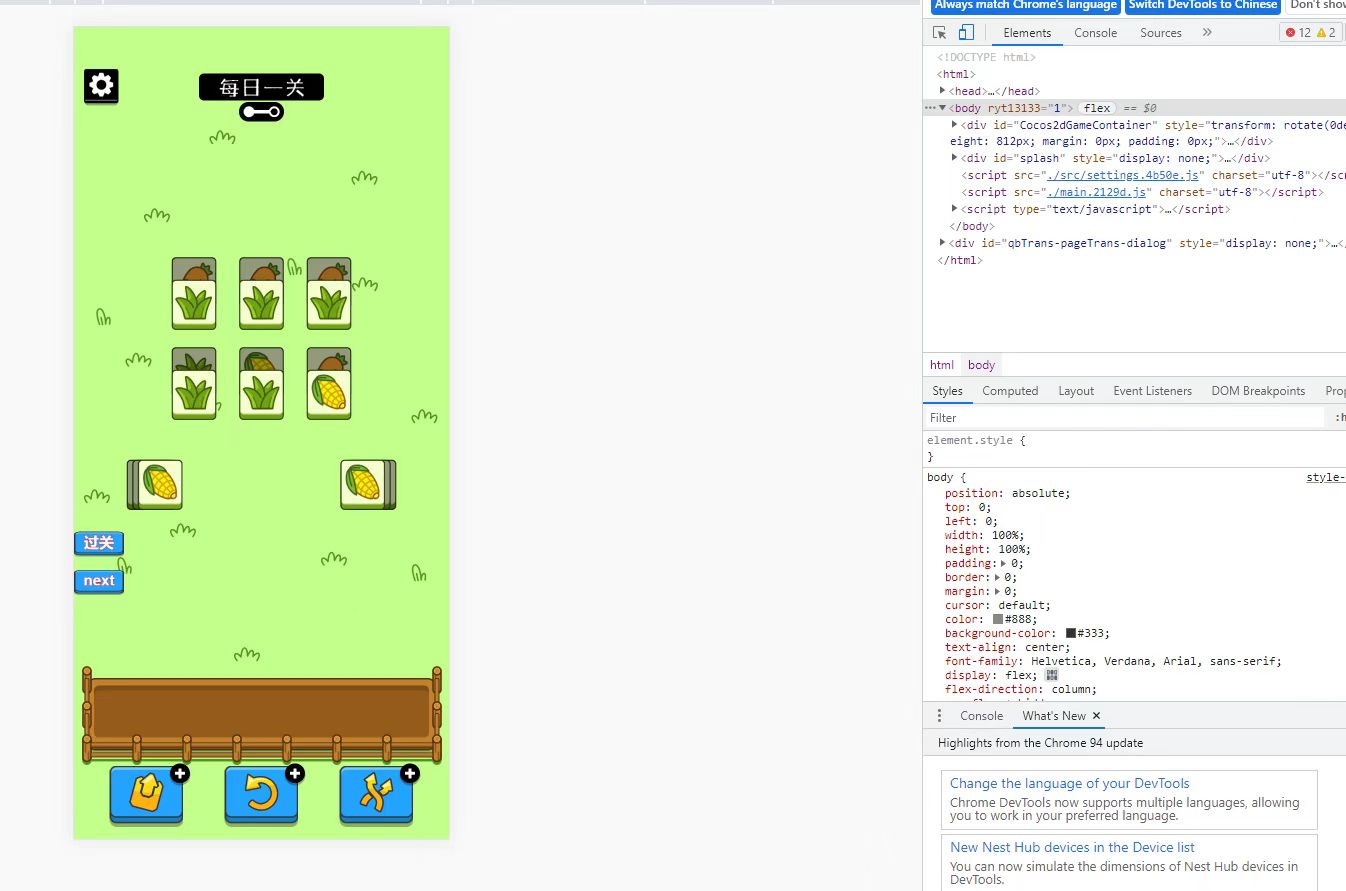
Task: Click the errors and warnings counter
Action: tap(1311, 33)
